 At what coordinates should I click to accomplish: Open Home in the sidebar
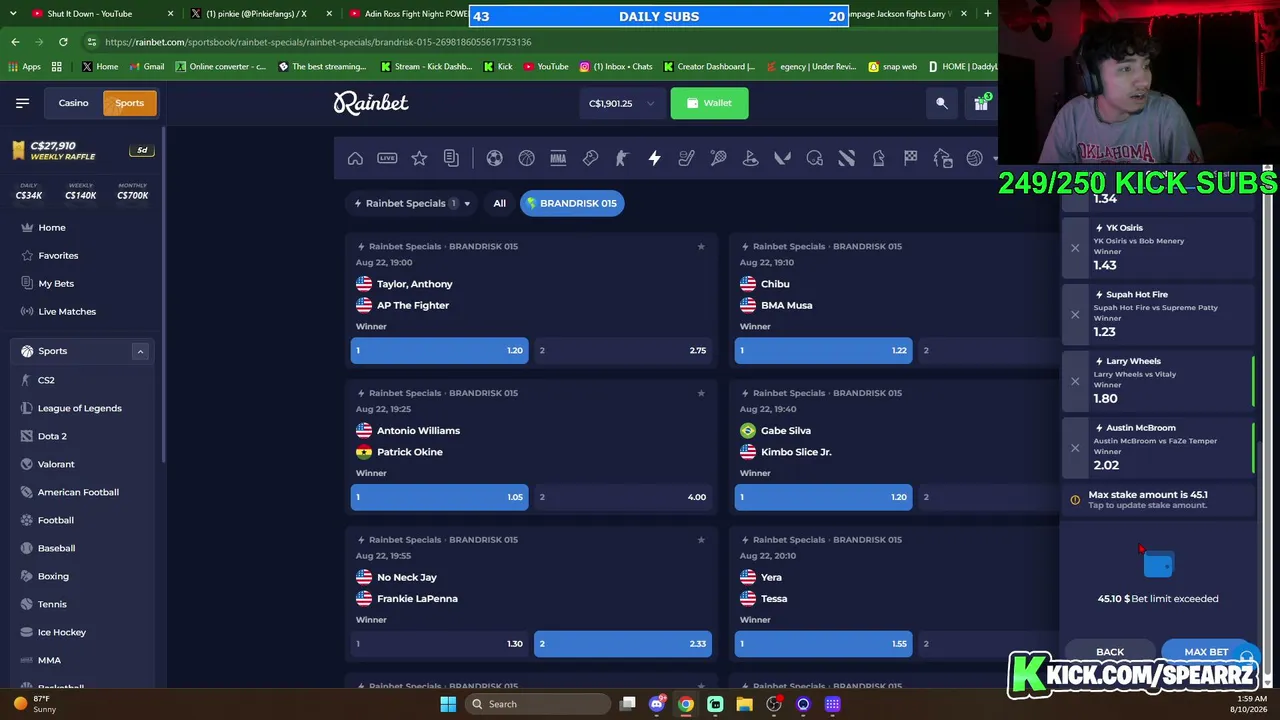[83, 227]
